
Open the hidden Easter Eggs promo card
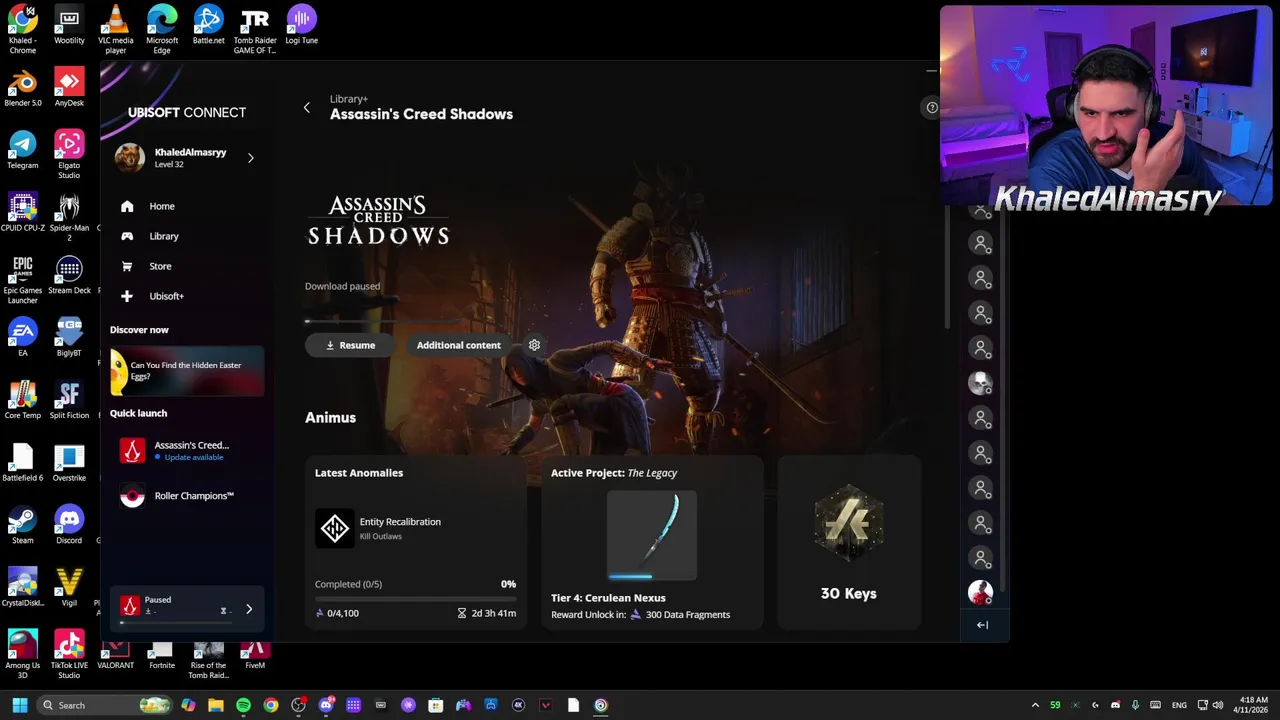[187, 371]
